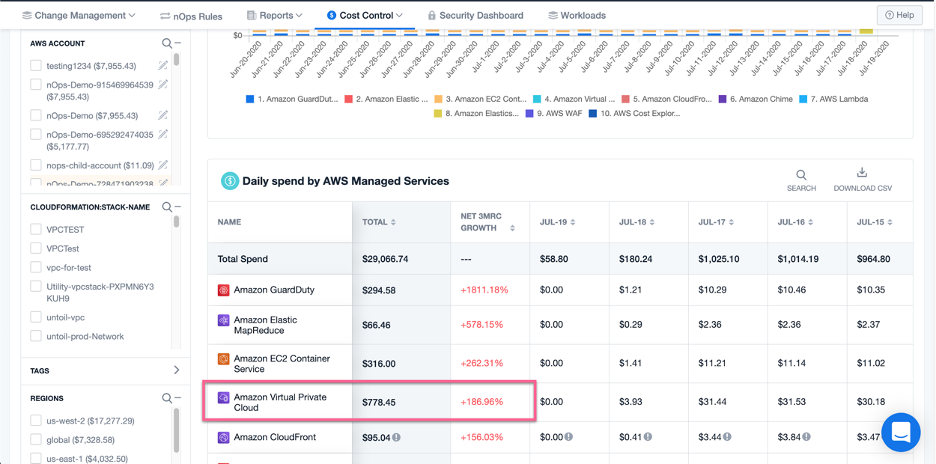Screen dimensions: 936x464
Task: Collapse the AWS Account filter section
Action: [177, 43]
